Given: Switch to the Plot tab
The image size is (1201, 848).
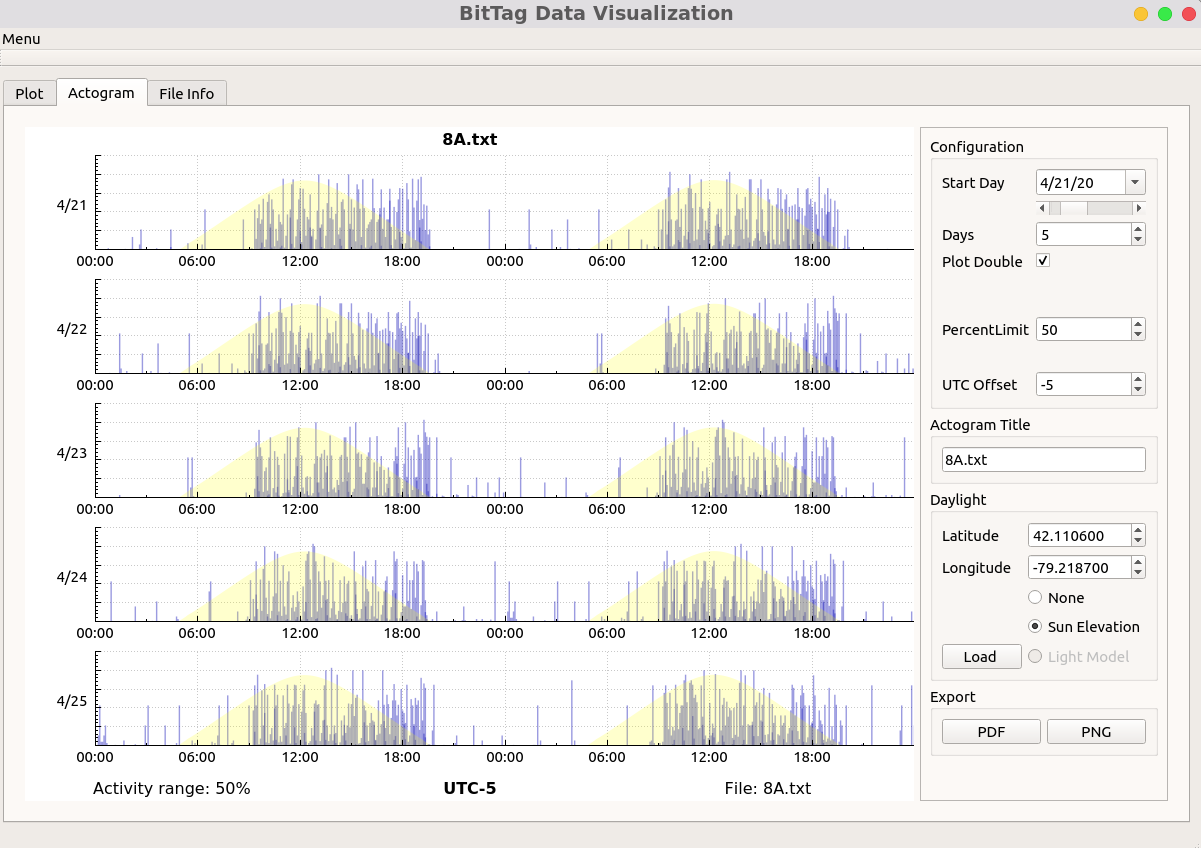Looking at the screenshot, I should (x=29, y=93).
